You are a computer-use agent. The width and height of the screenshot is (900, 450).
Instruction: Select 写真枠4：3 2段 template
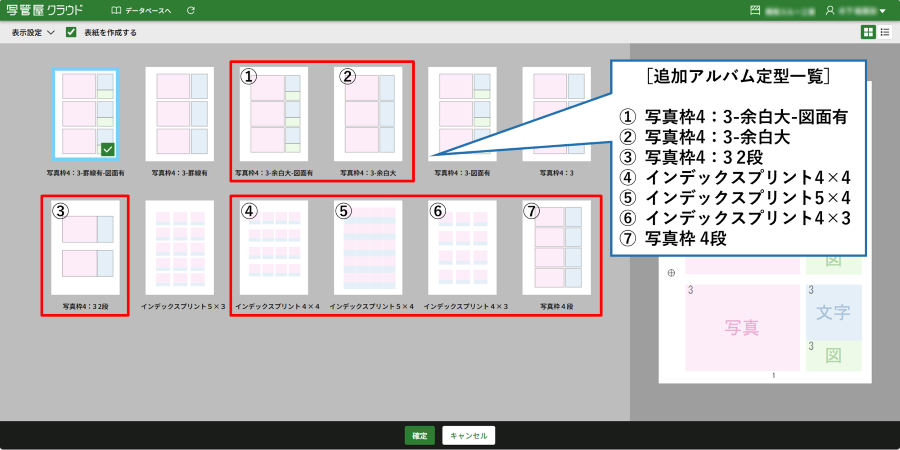coord(85,249)
